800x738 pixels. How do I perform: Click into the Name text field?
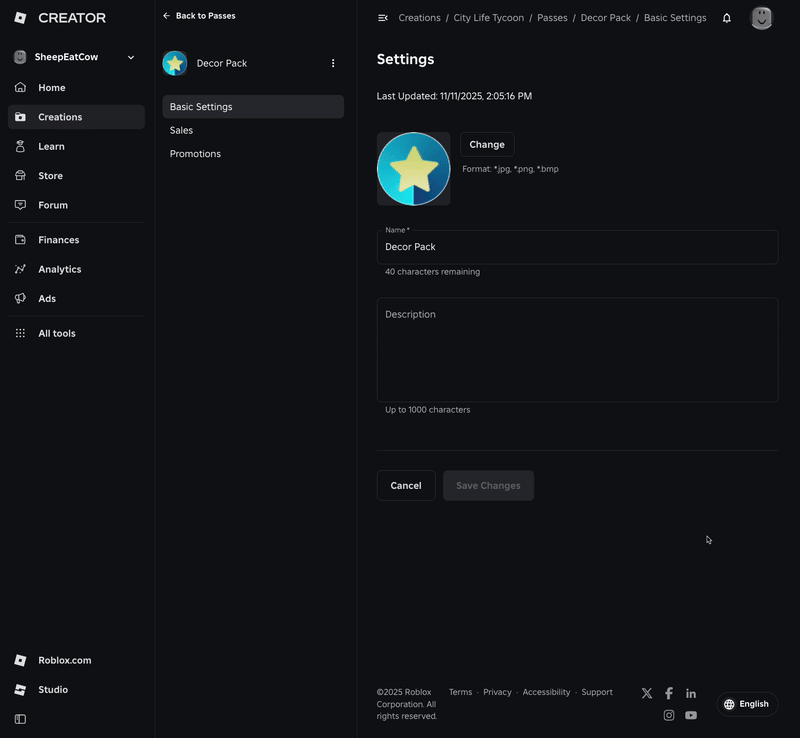click(x=577, y=247)
